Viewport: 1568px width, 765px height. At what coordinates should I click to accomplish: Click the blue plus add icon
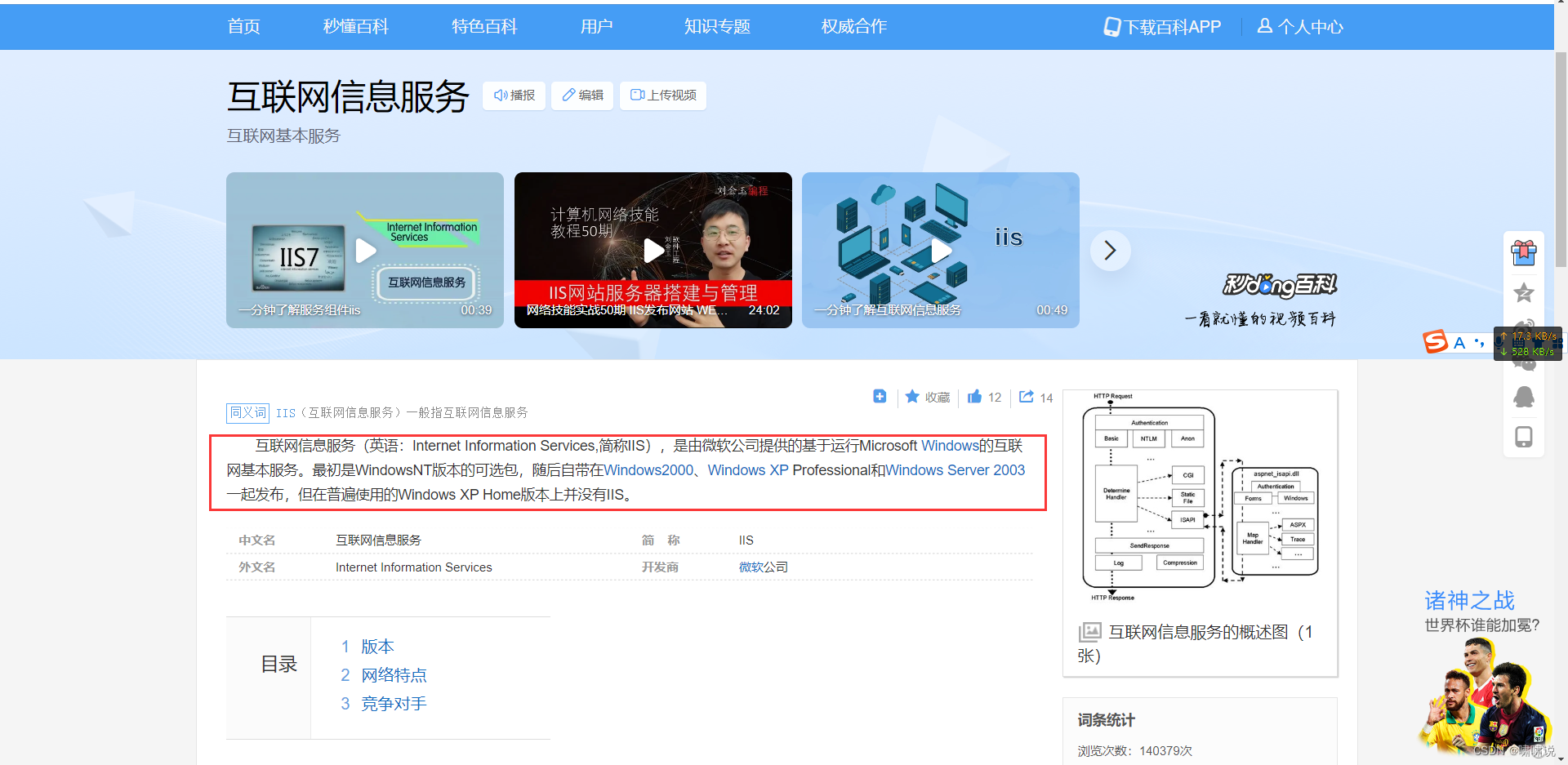click(x=880, y=396)
